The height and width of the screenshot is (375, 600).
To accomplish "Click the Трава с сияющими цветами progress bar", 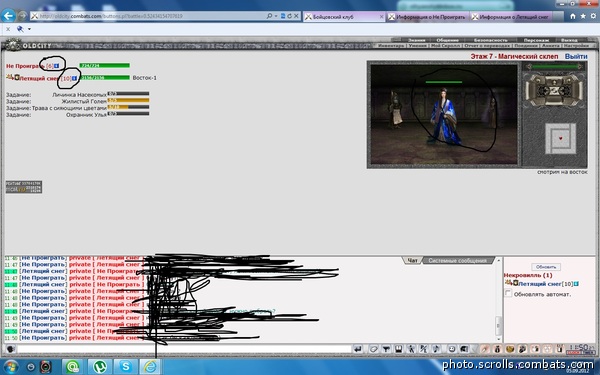I will coord(128,107).
